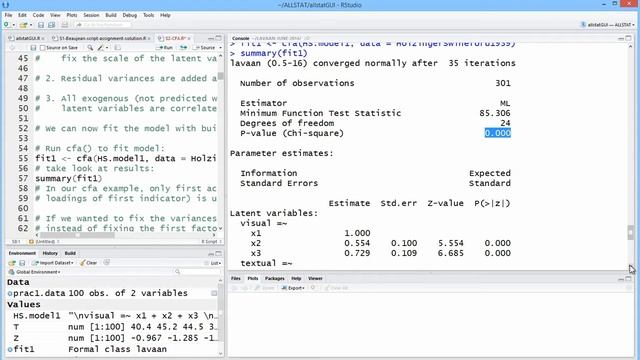Click the Source button in editor
Viewport: 640px width, 360px height.
pyautogui.click(x=205, y=48)
